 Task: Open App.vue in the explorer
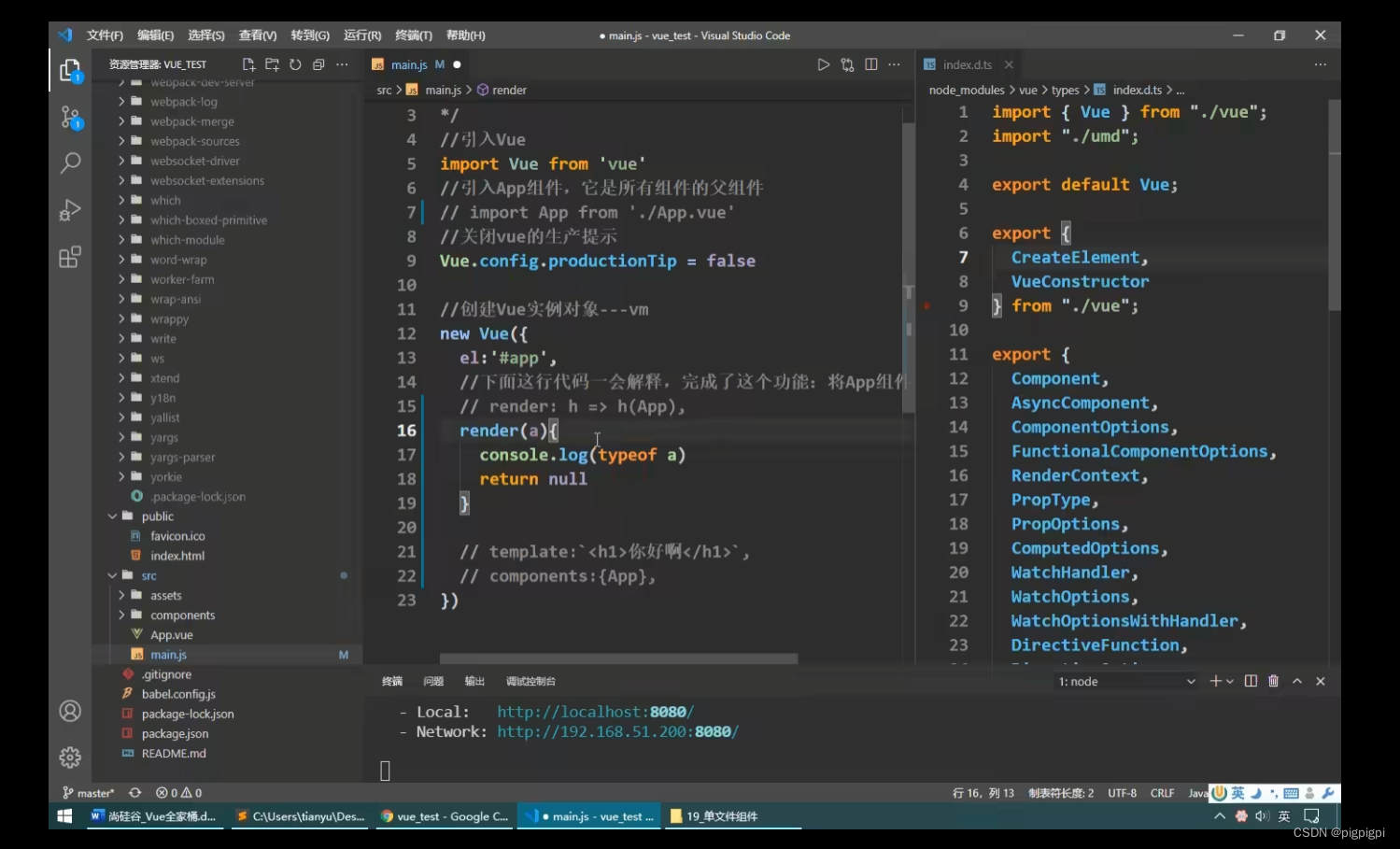click(172, 634)
